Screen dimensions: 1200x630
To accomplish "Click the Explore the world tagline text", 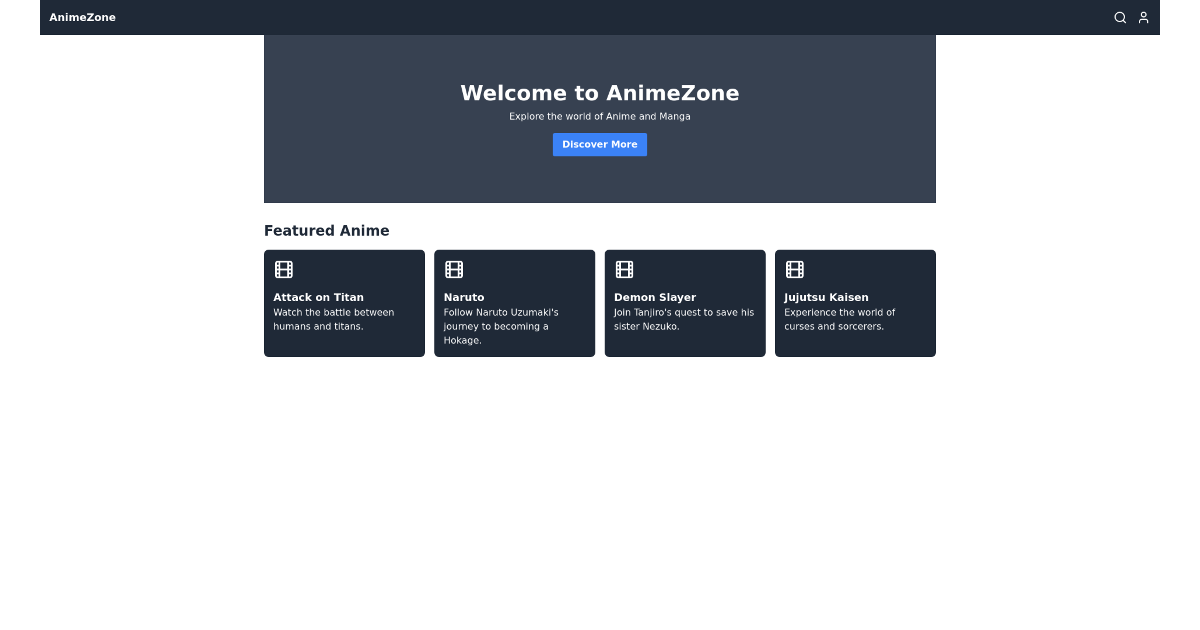I will (x=599, y=116).
